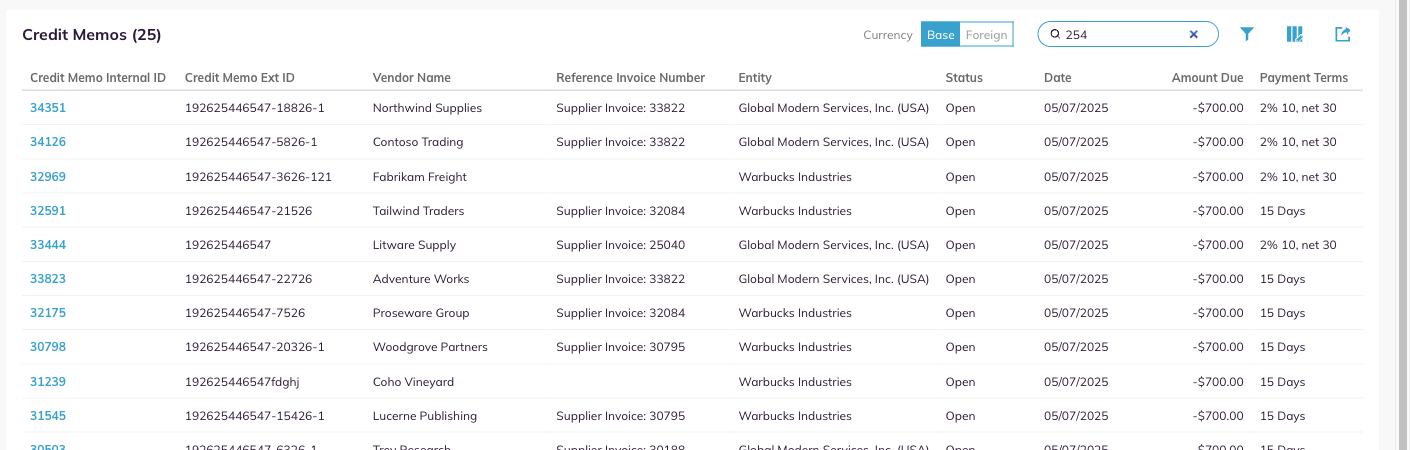Screen dimensions: 1410x450
Task: Select vendor Contoso Trading
Action: [x=418, y=142]
